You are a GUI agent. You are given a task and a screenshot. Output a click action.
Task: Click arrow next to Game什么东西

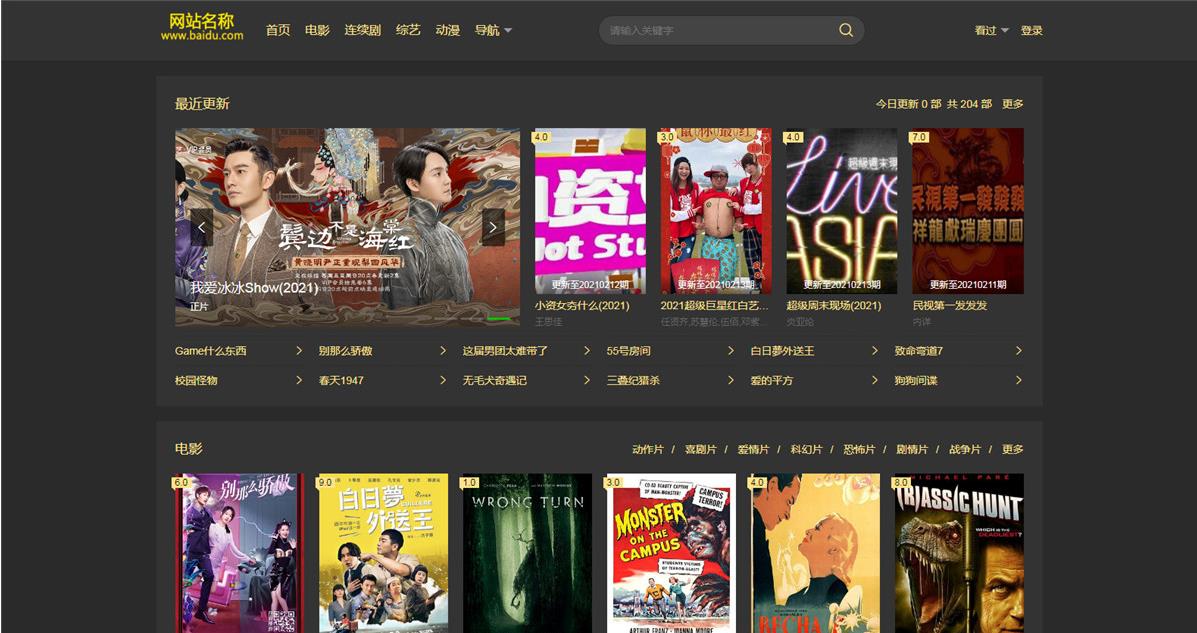299,351
